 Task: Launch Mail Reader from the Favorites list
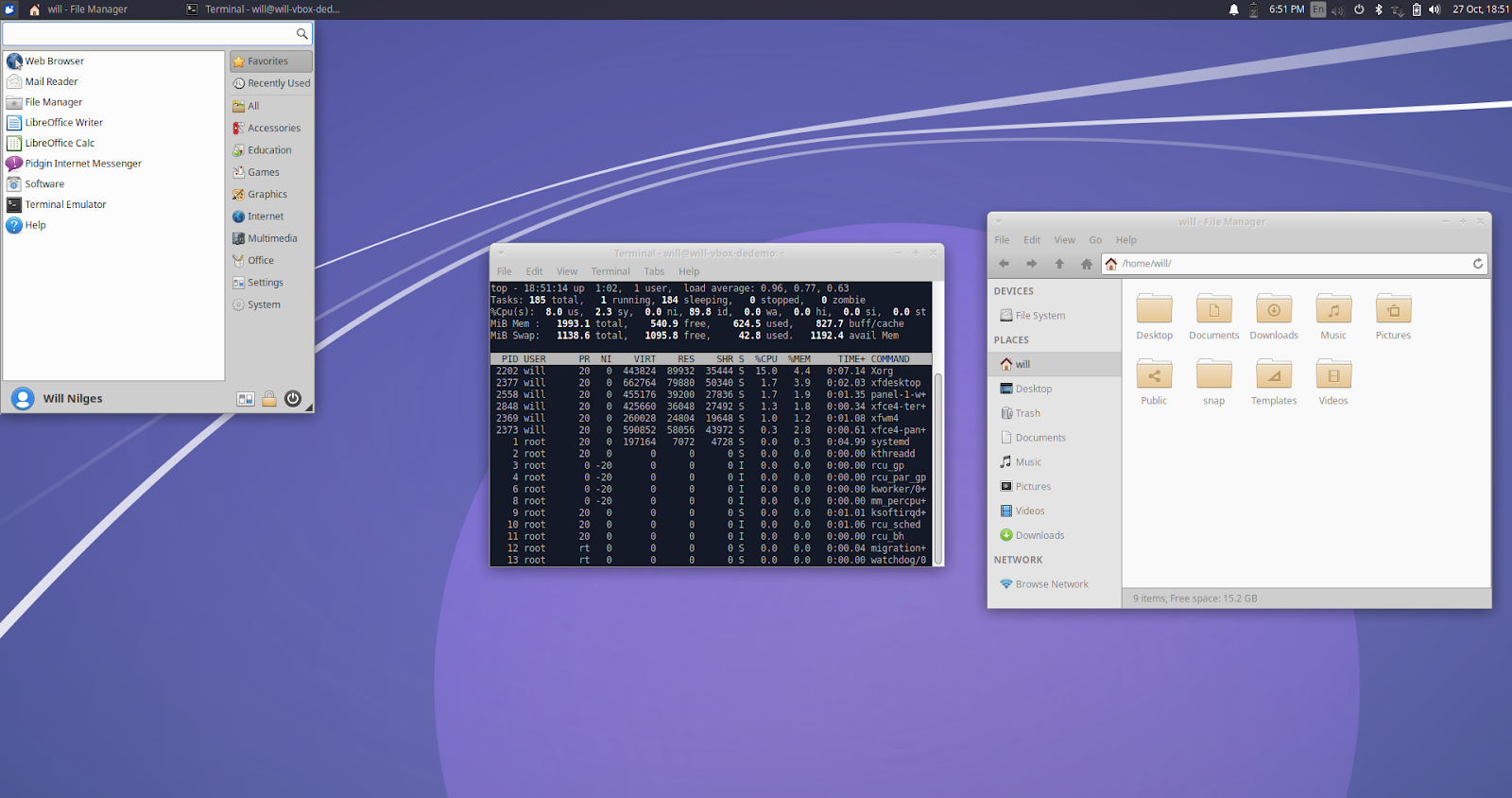[x=113, y=82]
